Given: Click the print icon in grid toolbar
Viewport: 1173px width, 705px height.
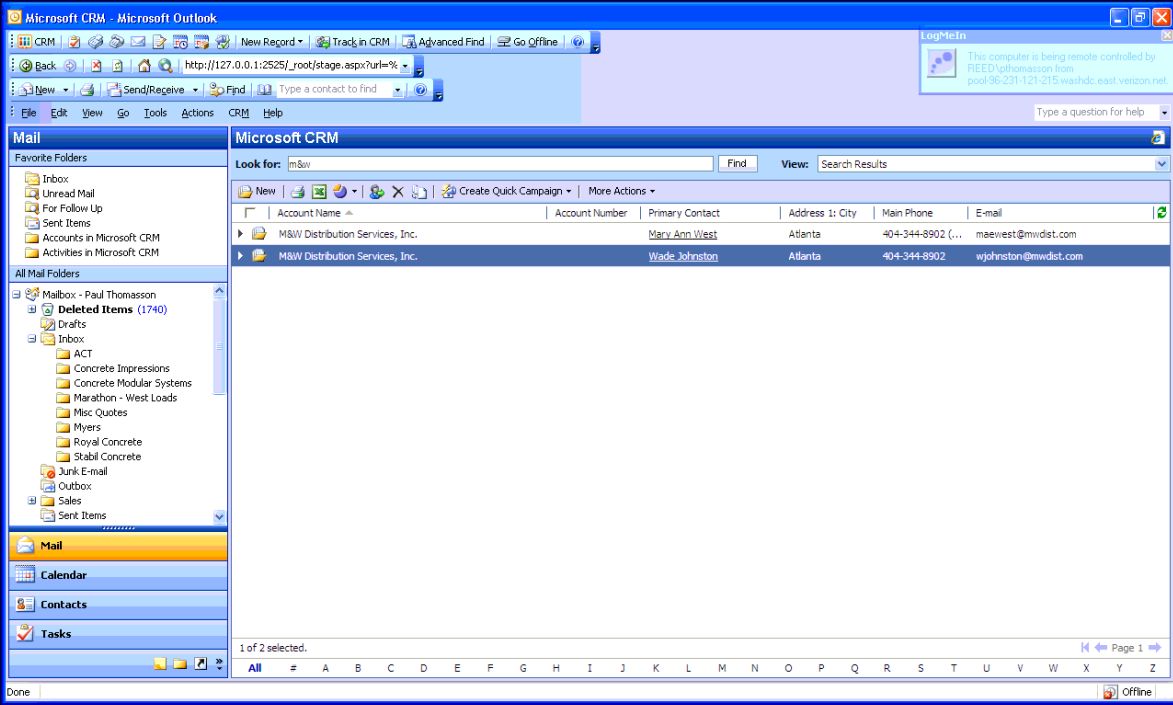Looking at the screenshot, I should 298,192.
